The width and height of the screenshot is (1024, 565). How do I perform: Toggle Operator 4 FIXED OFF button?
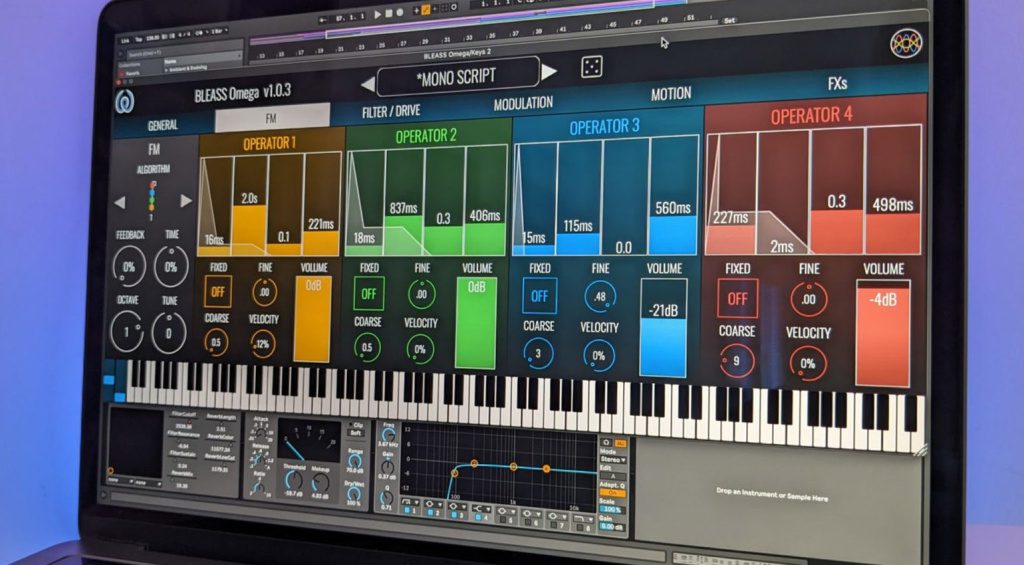click(737, 299)
